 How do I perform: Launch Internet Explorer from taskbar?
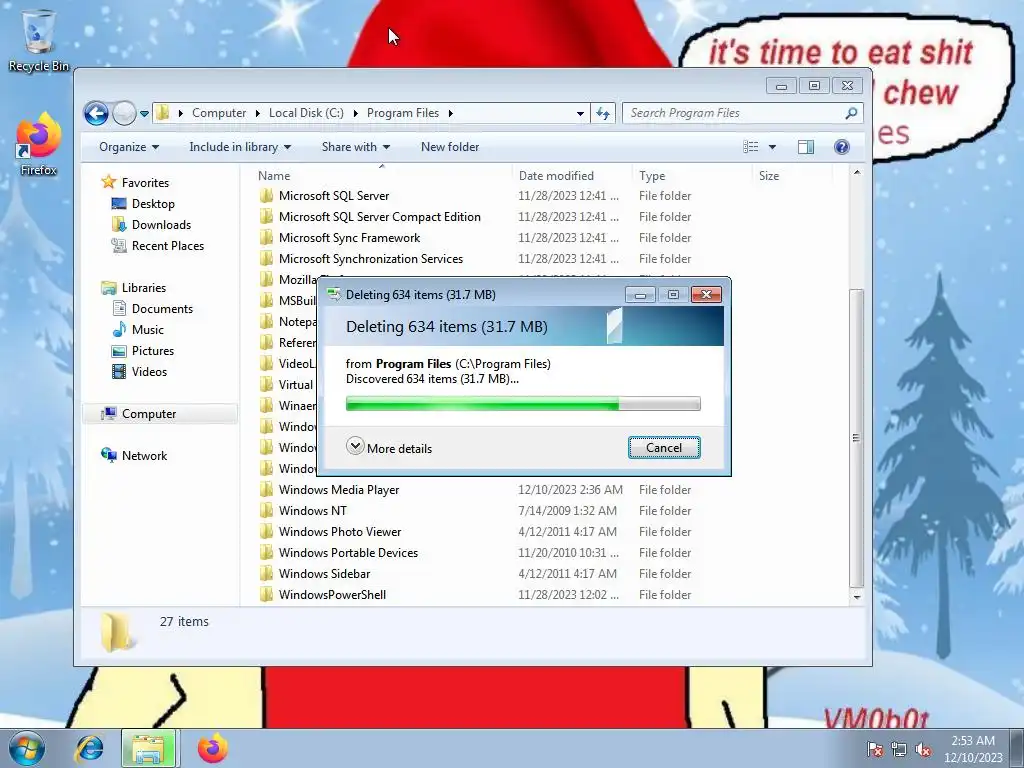click(89, 749)
